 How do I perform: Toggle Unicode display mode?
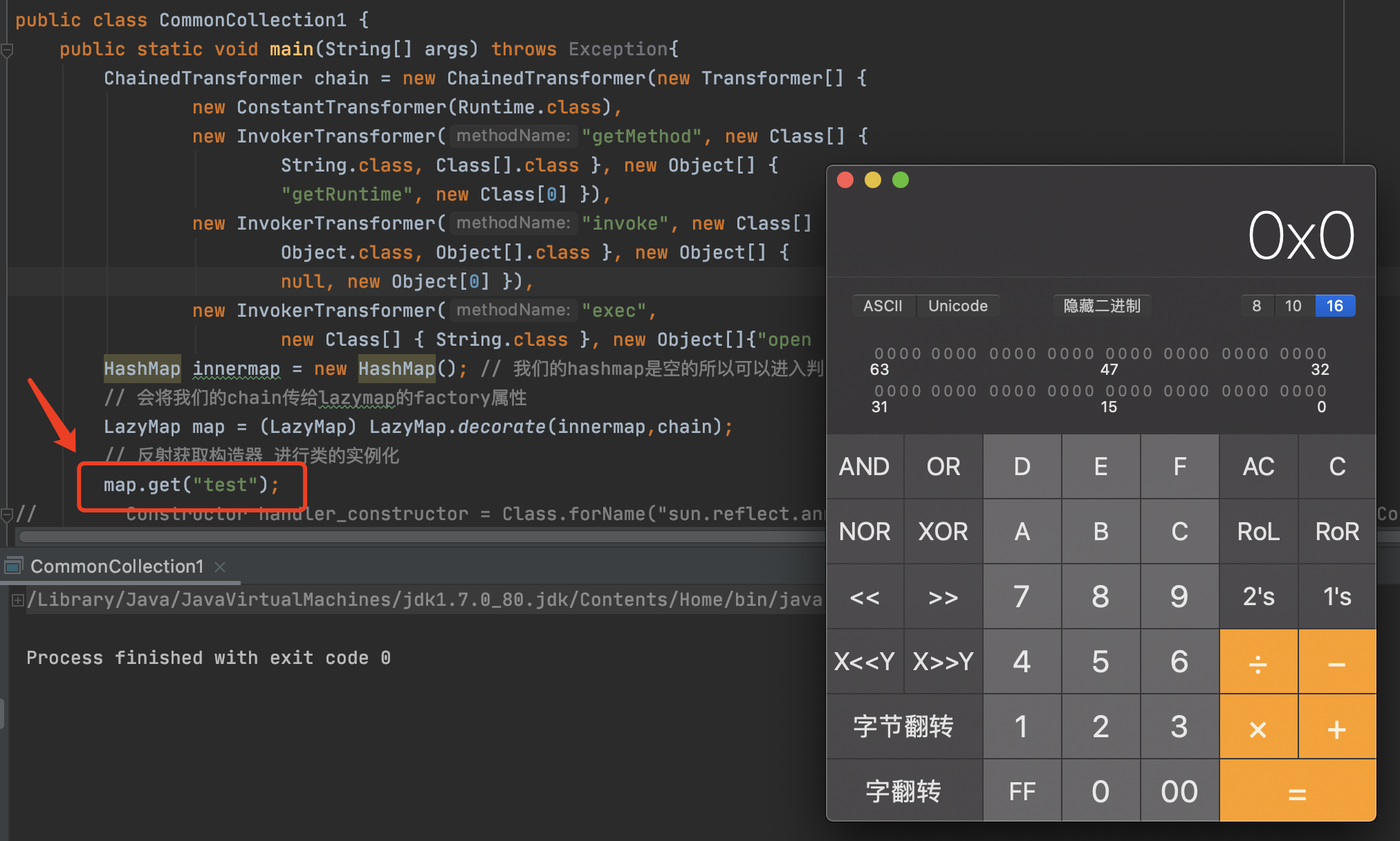point(957,306)
